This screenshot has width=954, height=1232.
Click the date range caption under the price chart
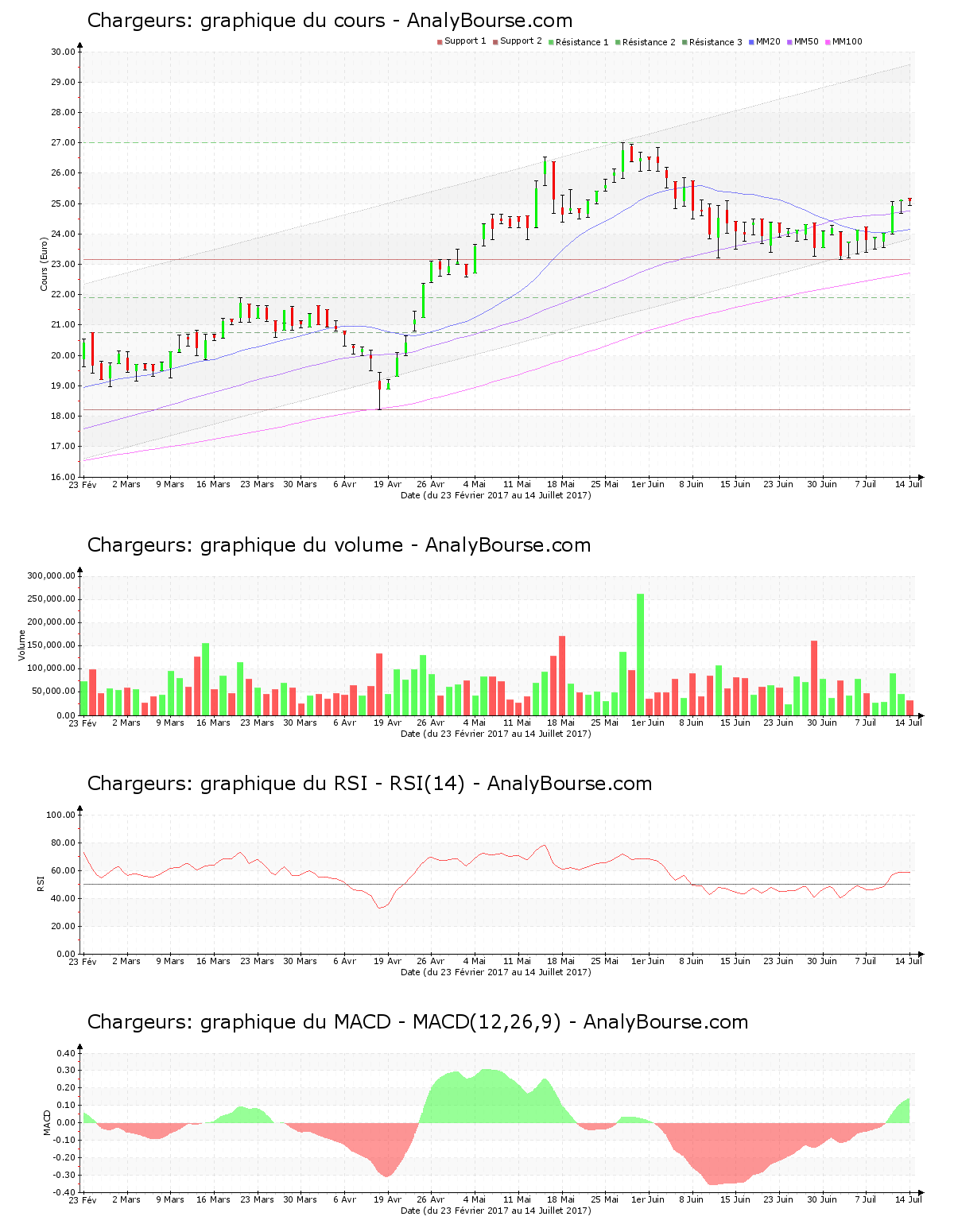click(495, 495)
